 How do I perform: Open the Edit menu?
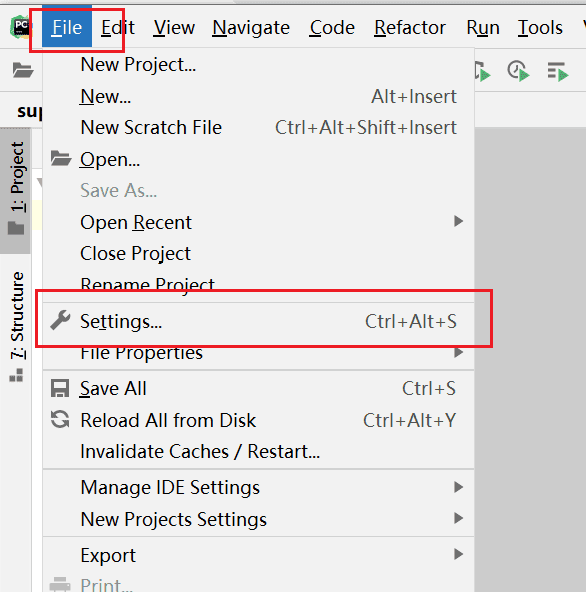coord(117,28)
